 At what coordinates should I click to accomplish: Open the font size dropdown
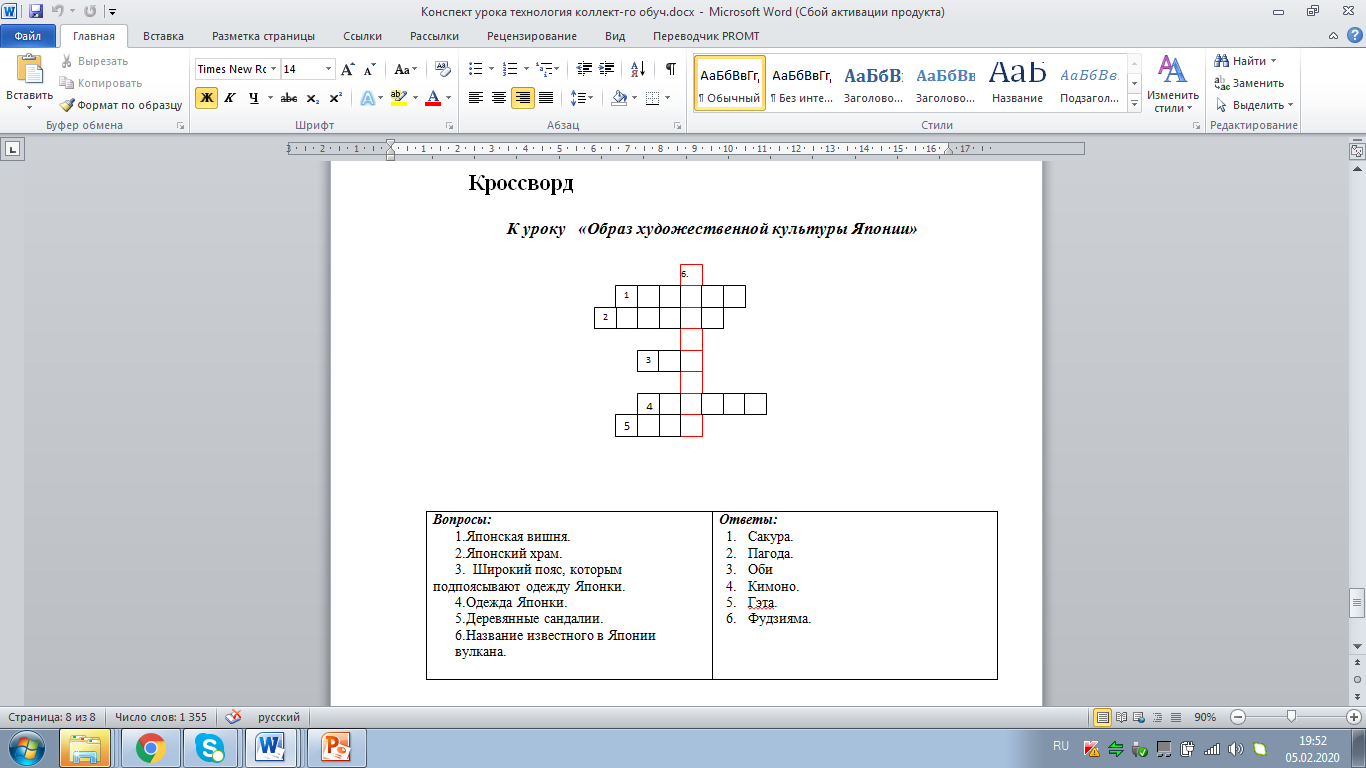coord(329,69)
